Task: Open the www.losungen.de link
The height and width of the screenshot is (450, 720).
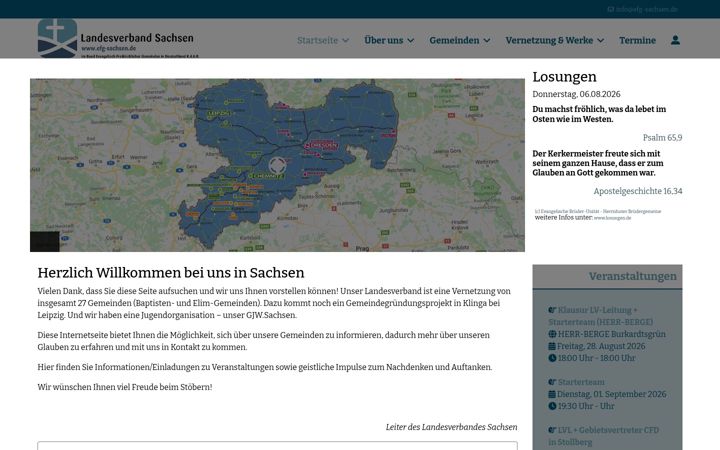Action: (x=613, y=218)
